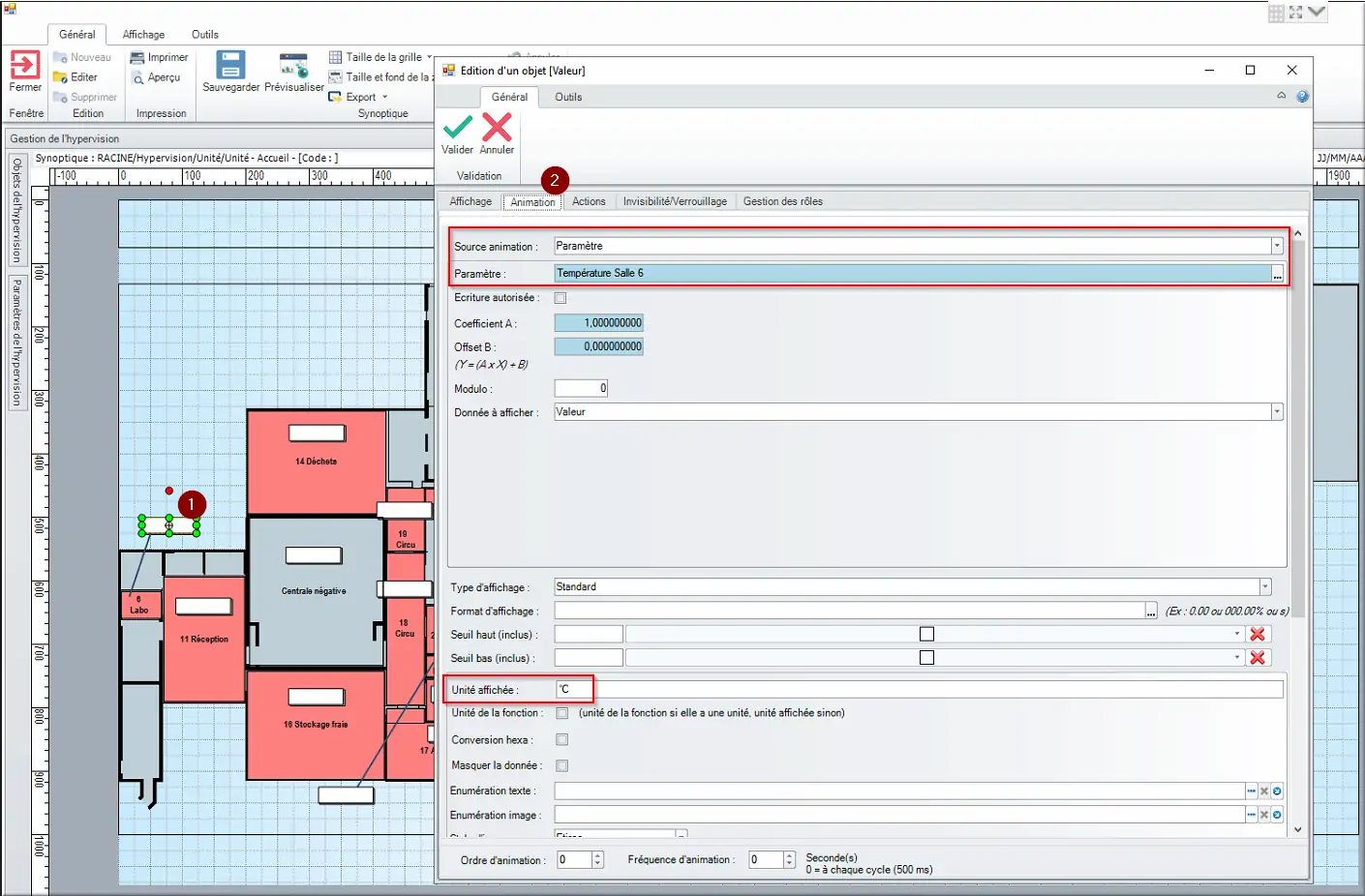
Task: Open Invisibilité/Verrouillage tab
Action: (675, 201)
